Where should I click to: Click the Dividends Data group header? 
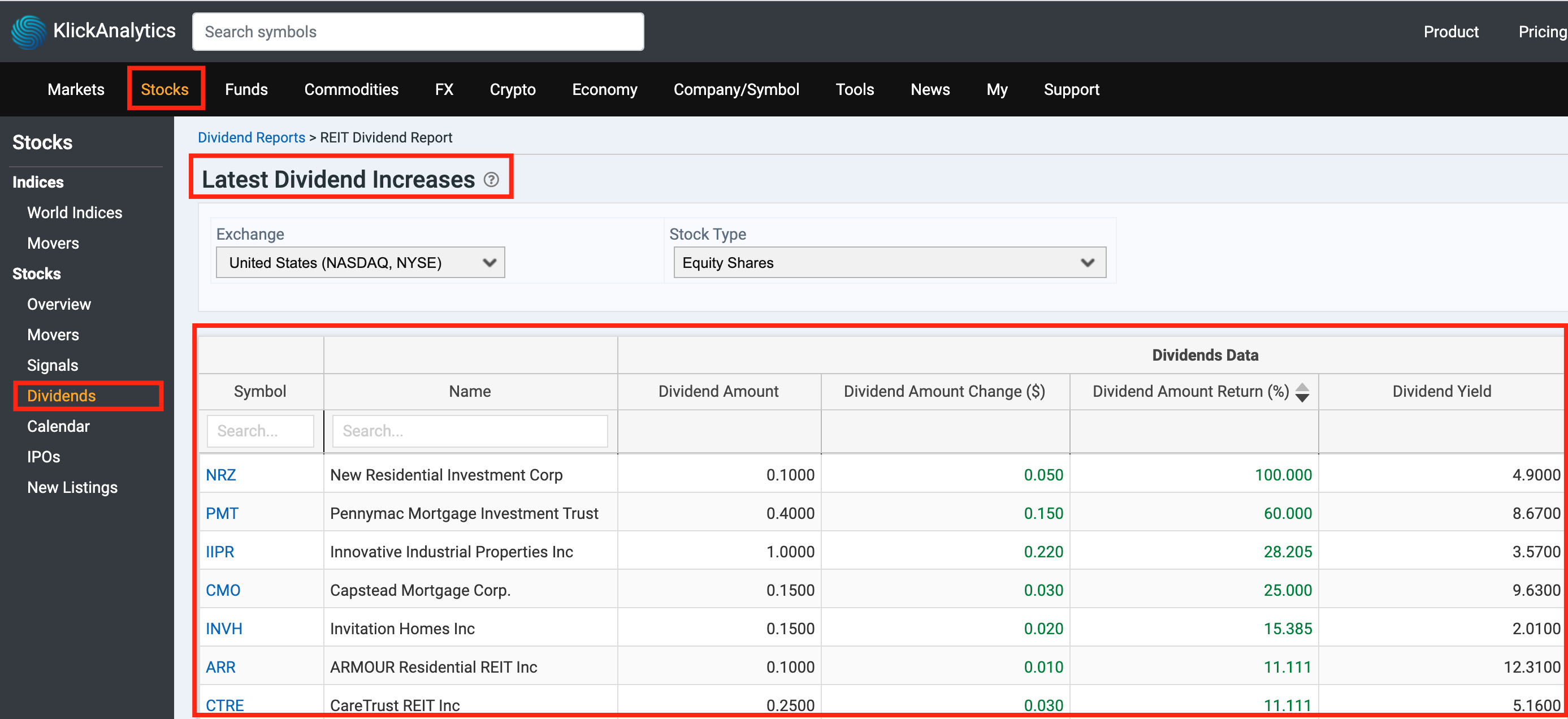[x=1205, y=355]
